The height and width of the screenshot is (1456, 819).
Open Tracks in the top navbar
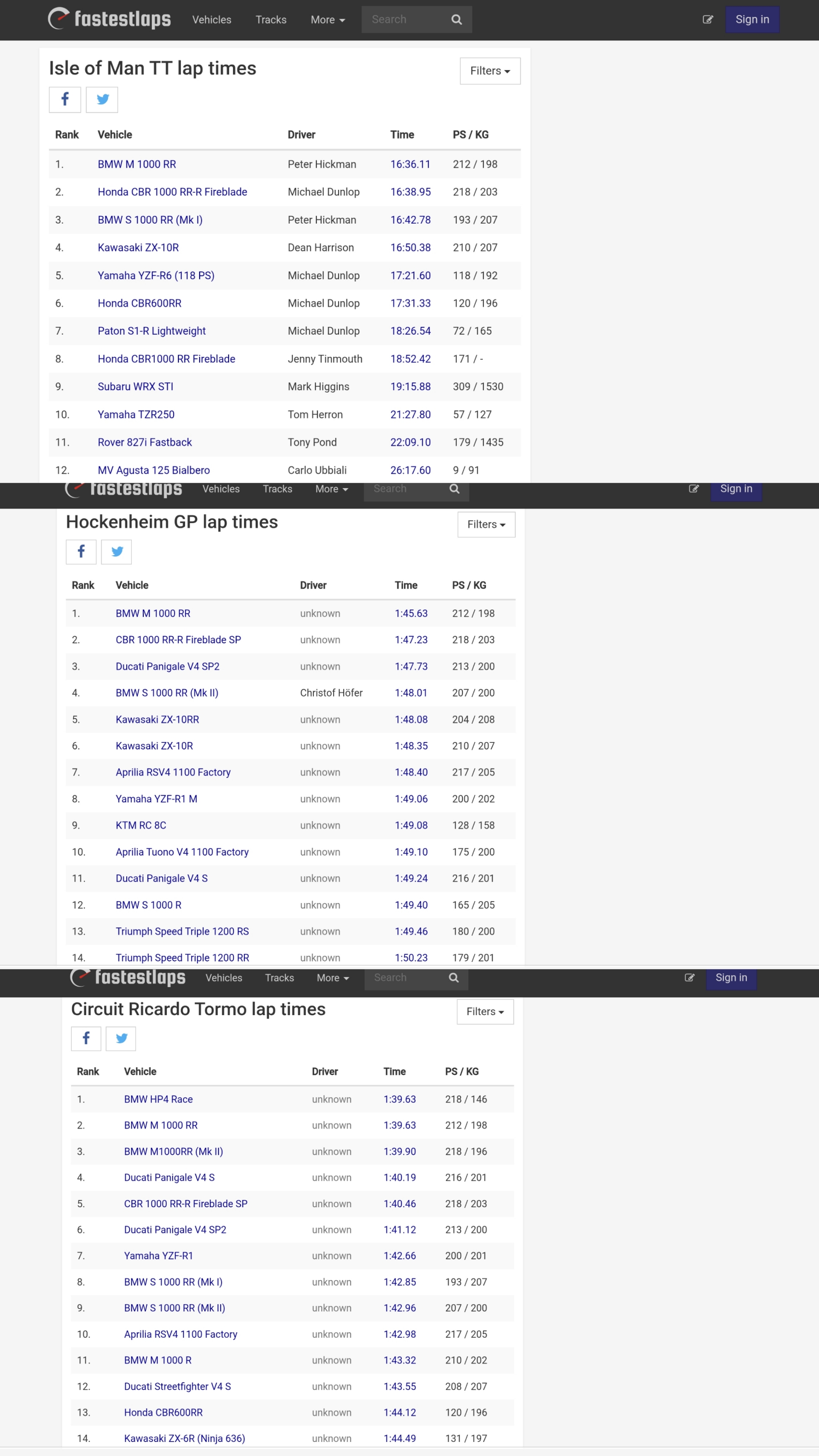(271, 20)
